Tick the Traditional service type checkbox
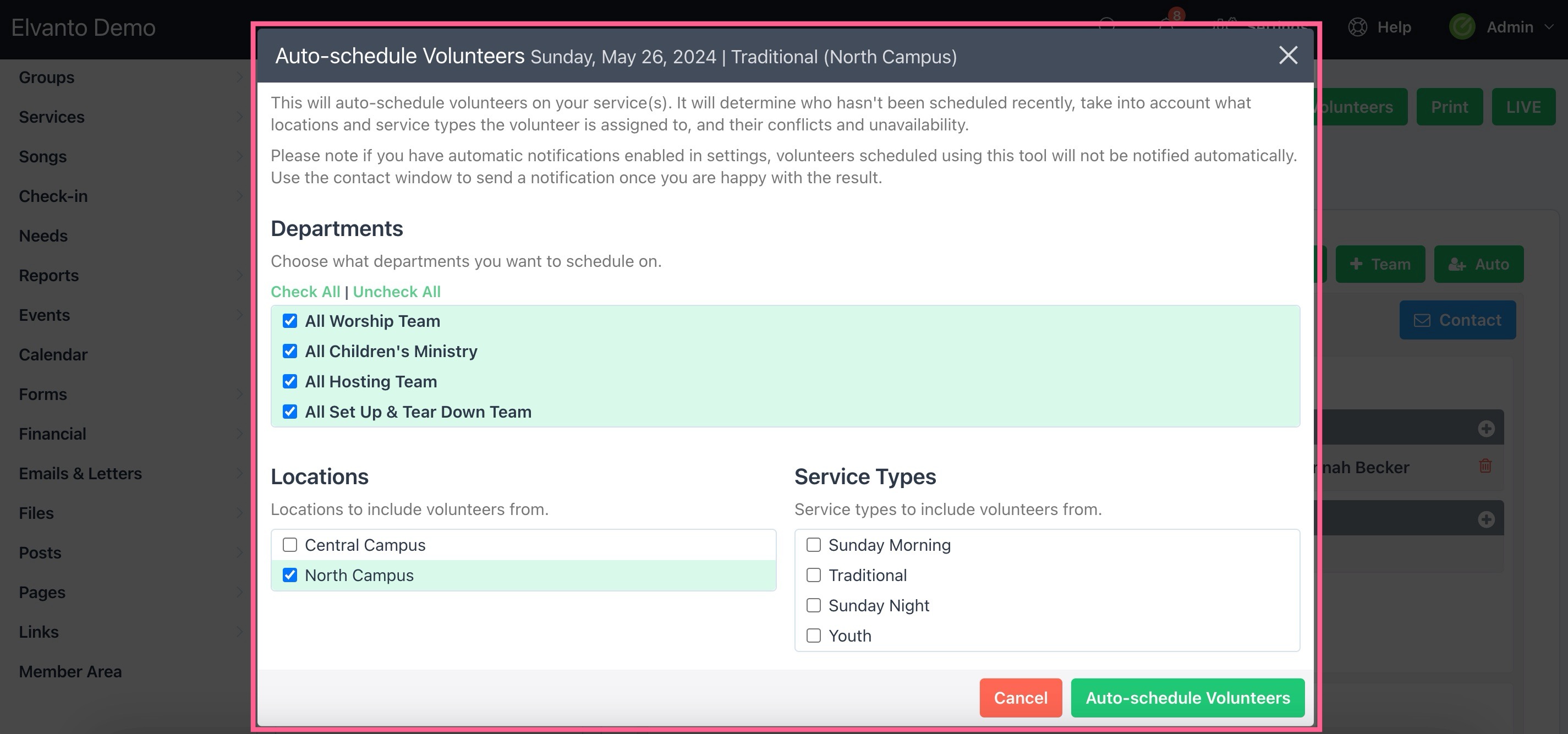The height and width of the screenshot is (734, 1568). (813, 575)
